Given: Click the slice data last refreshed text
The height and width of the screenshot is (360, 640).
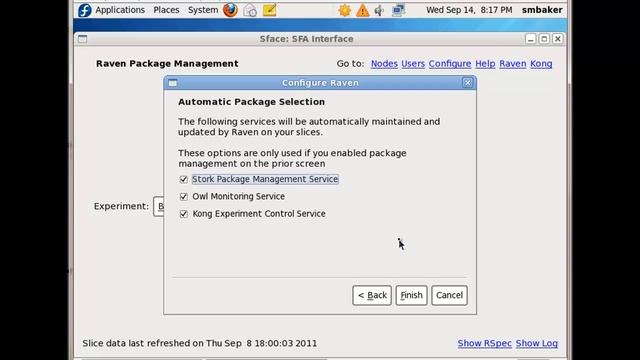Looking at the screenshot, I should (x=200, y=343).
